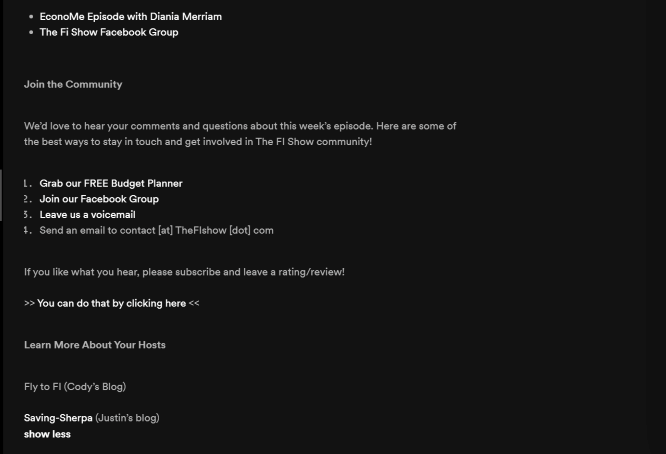Open The Fi Show Facebook Group link

click(x=109, y=32)
